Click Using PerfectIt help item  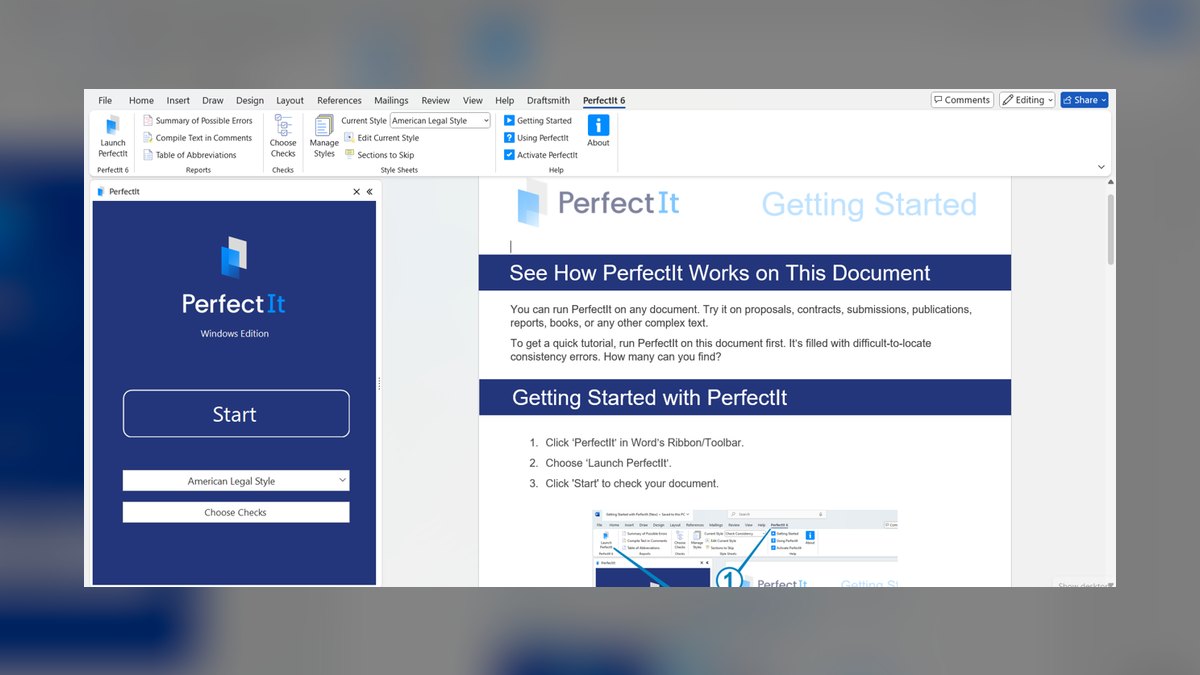click(535, 138)
